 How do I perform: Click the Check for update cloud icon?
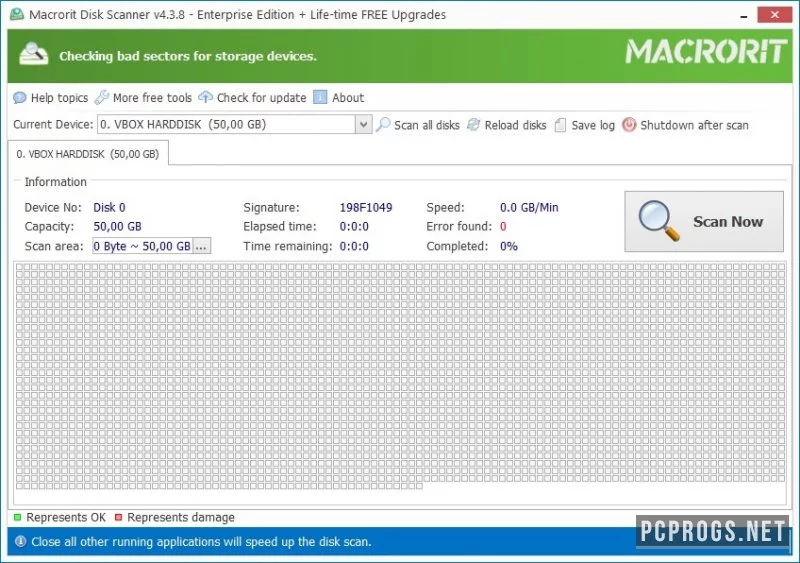206,97
